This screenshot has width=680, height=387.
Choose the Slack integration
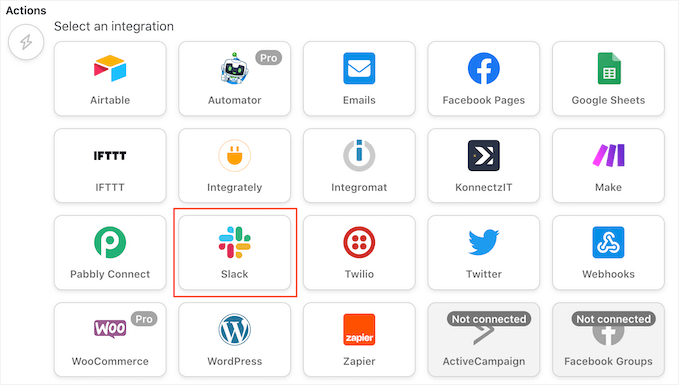pos(235,253)
